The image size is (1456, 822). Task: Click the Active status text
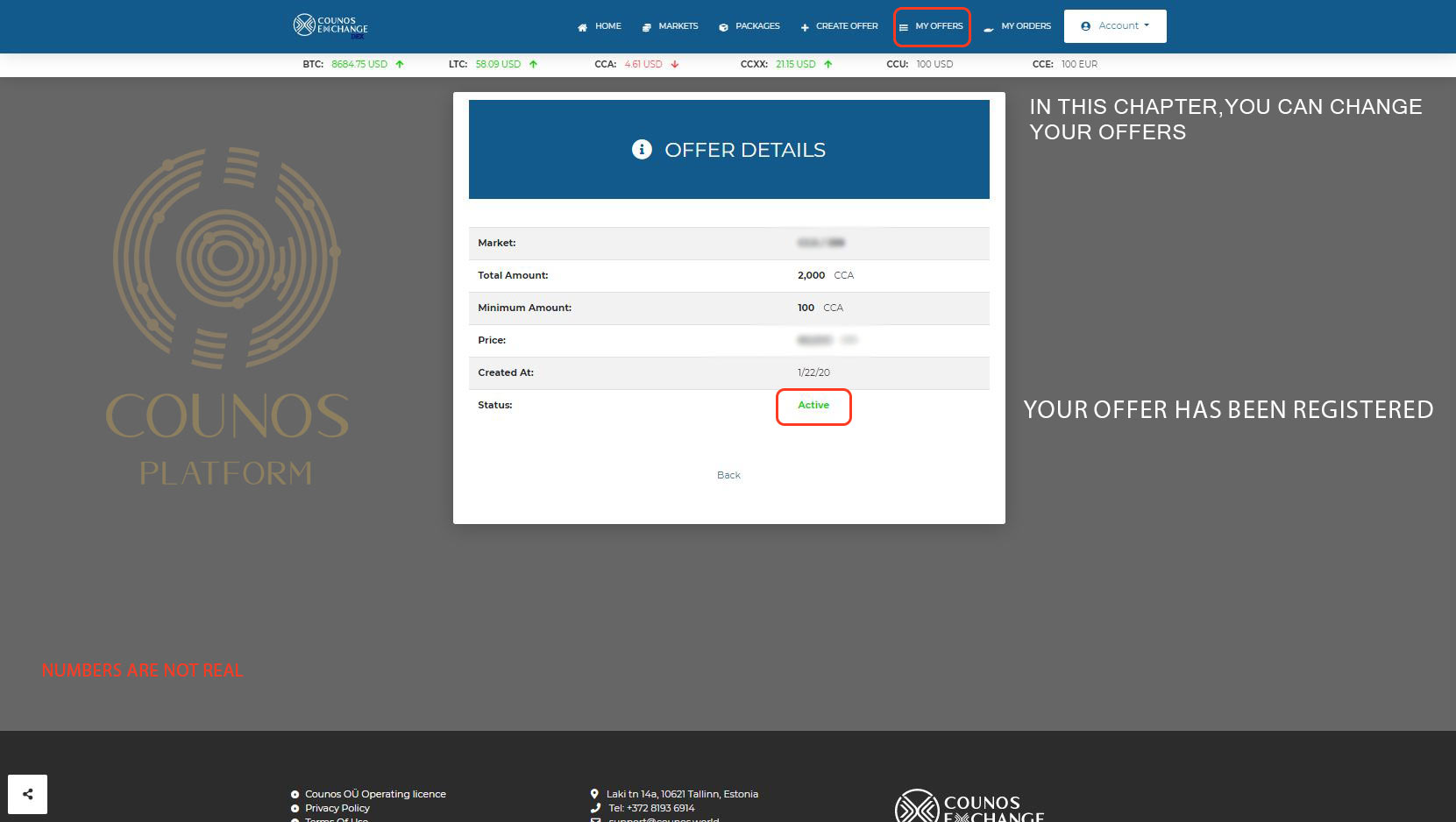[813, 405]
